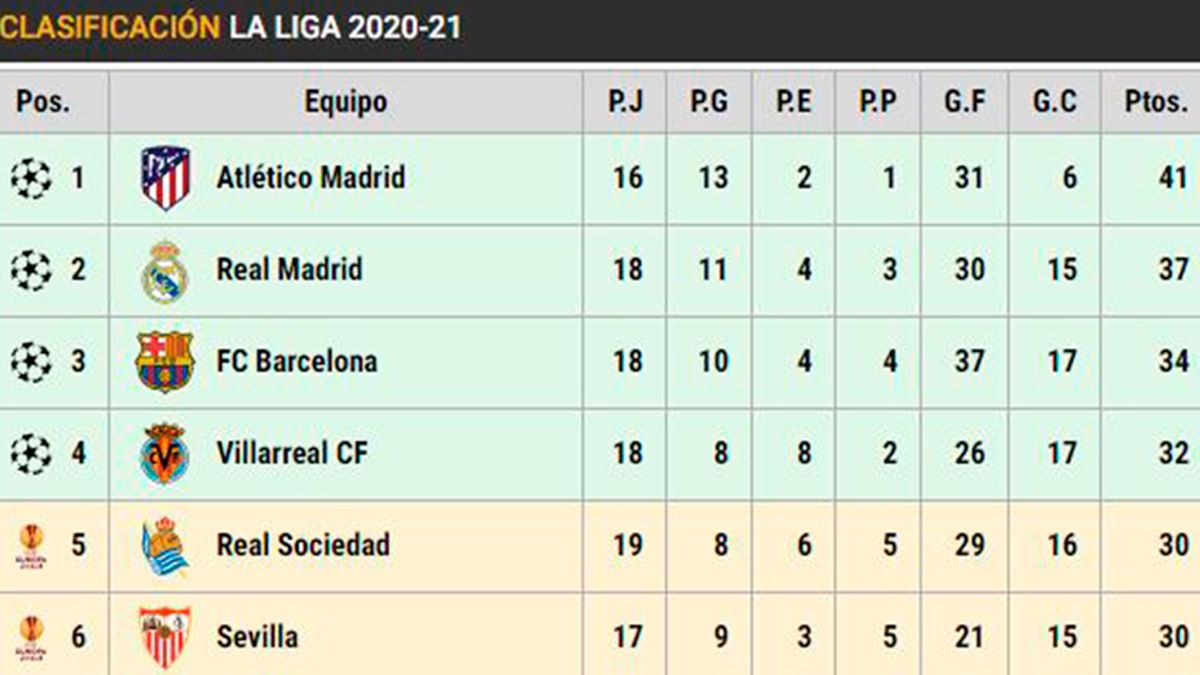Screen dimensions: 1200x675
Task: Open the FC Barcelona team link
Action: point(297,361)
